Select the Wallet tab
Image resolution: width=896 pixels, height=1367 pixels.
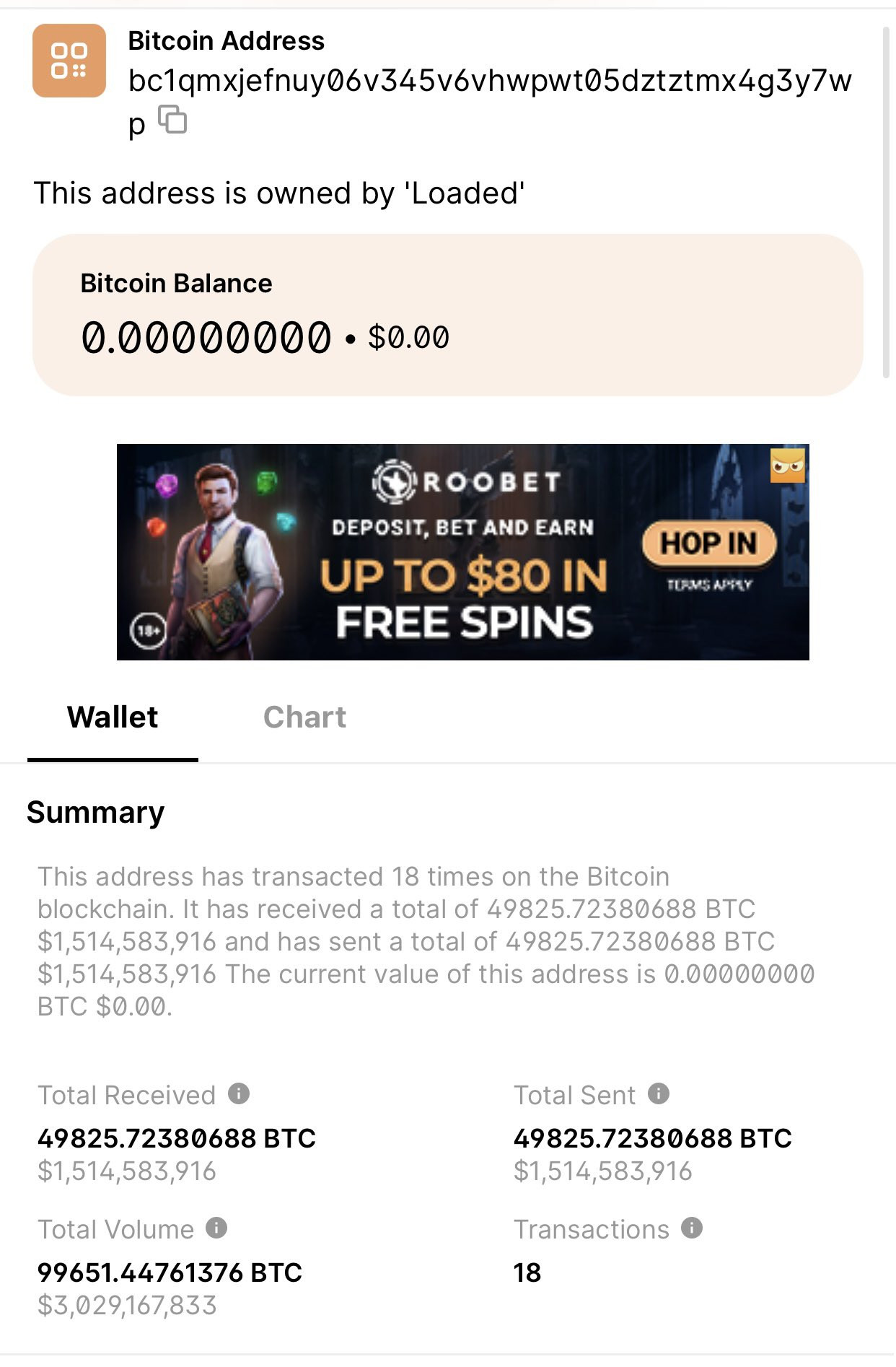pos(113,717)
